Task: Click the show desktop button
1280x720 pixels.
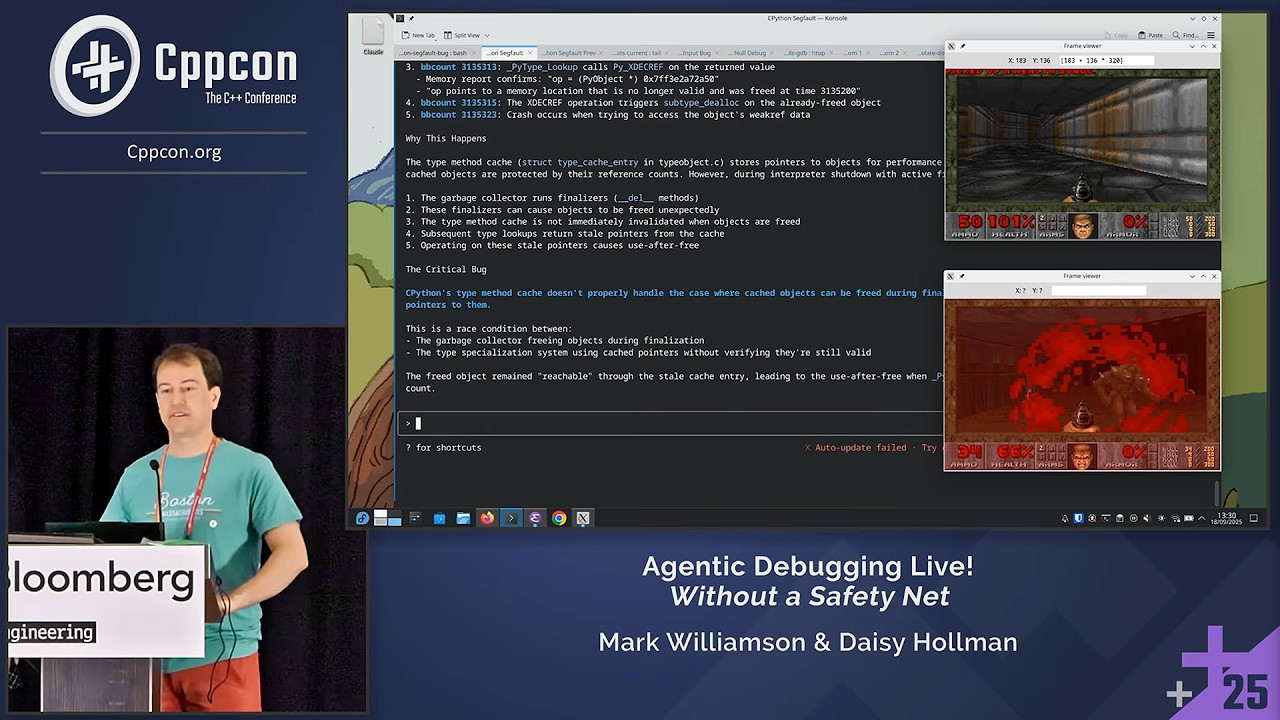Action: (1253, 518)
